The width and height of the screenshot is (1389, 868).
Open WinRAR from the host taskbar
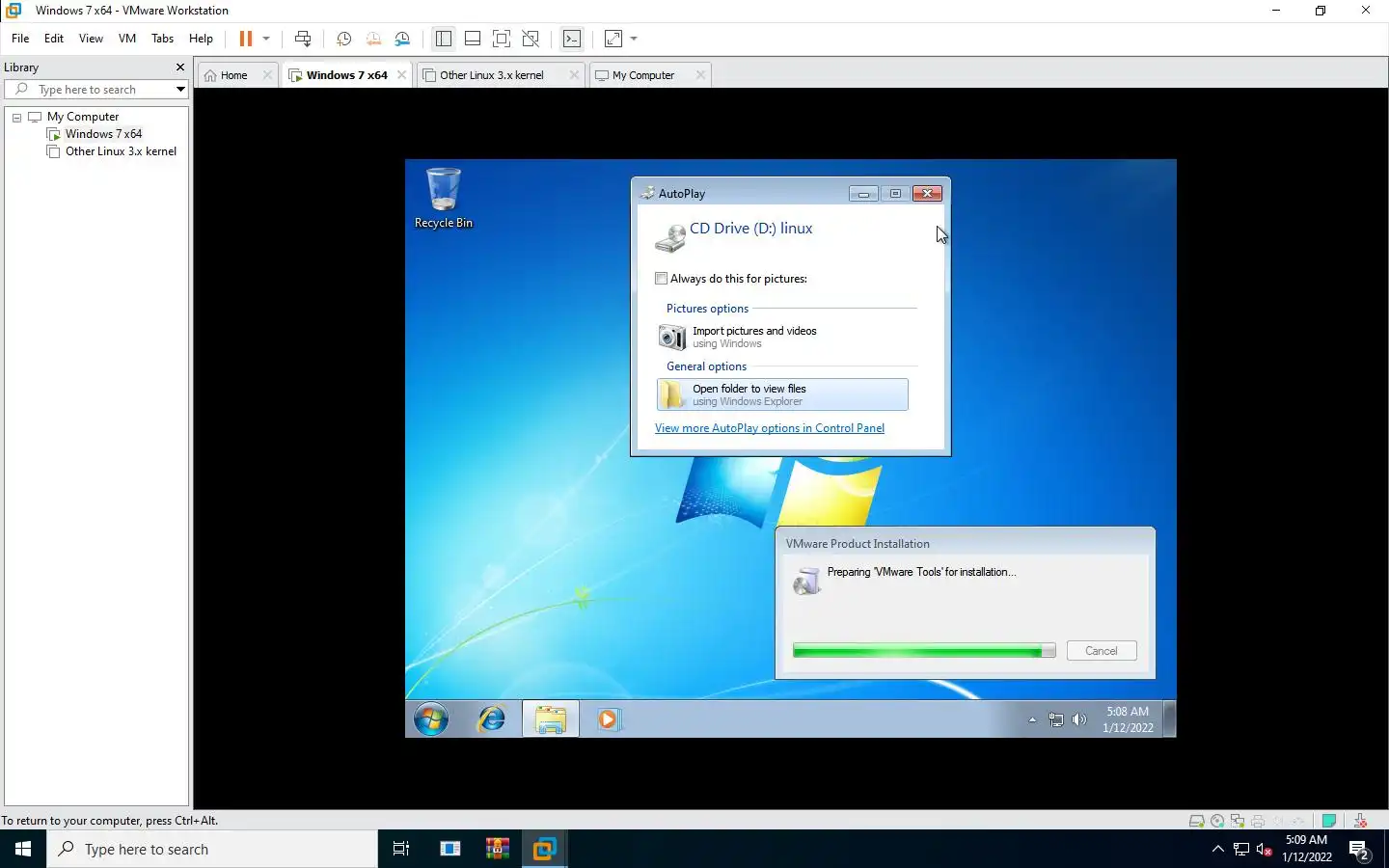[x=498, y=849]
